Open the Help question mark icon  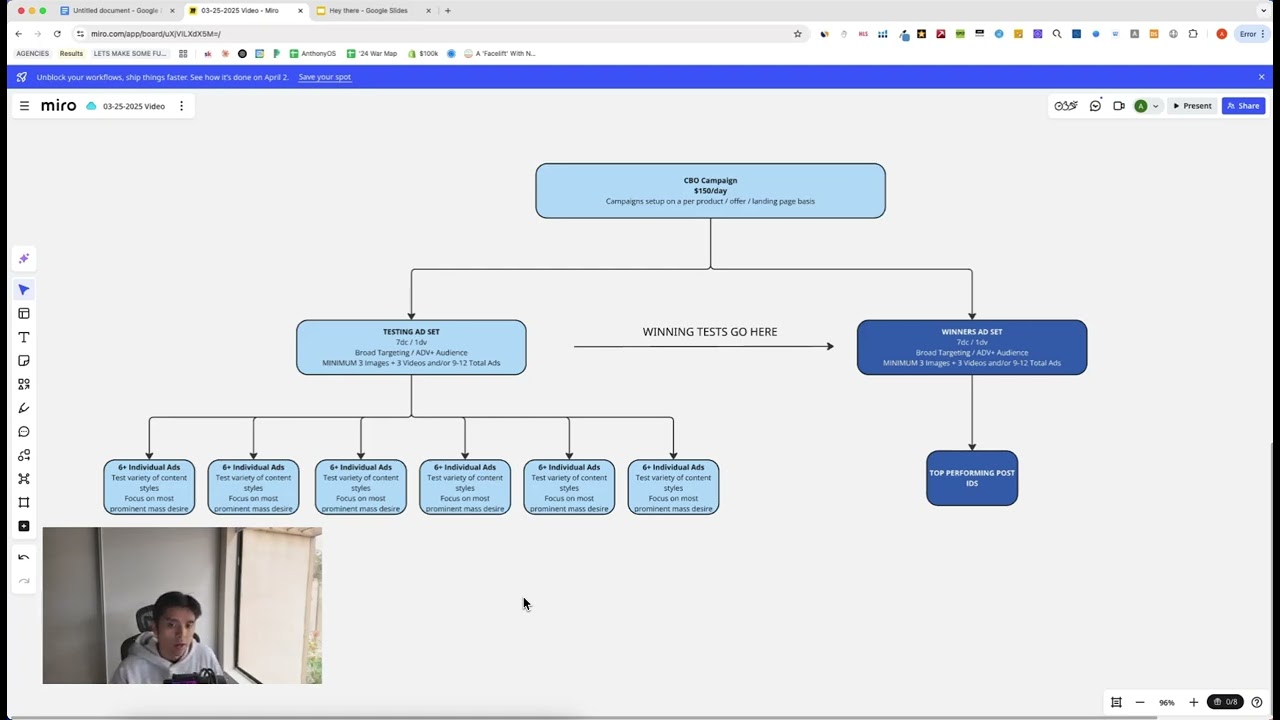click(x=1257, y=702)
